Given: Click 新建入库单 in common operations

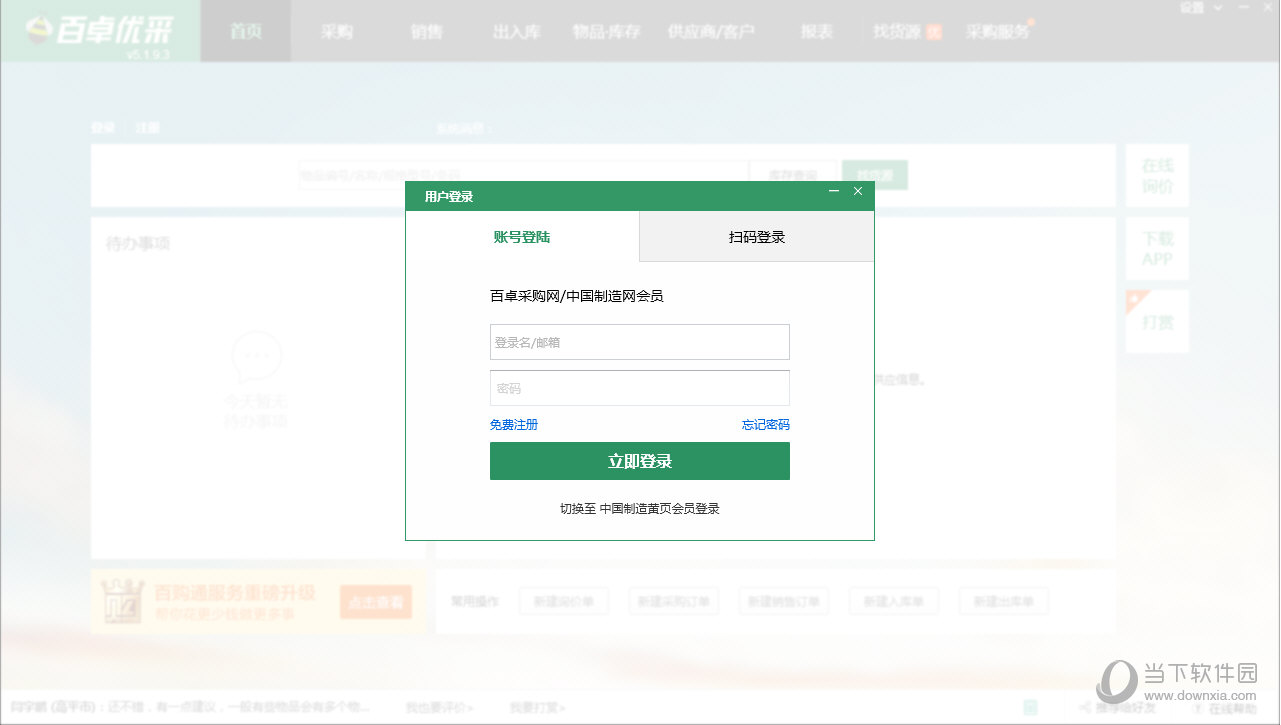Looking at the screenshot, I should (x=894, y=602).
